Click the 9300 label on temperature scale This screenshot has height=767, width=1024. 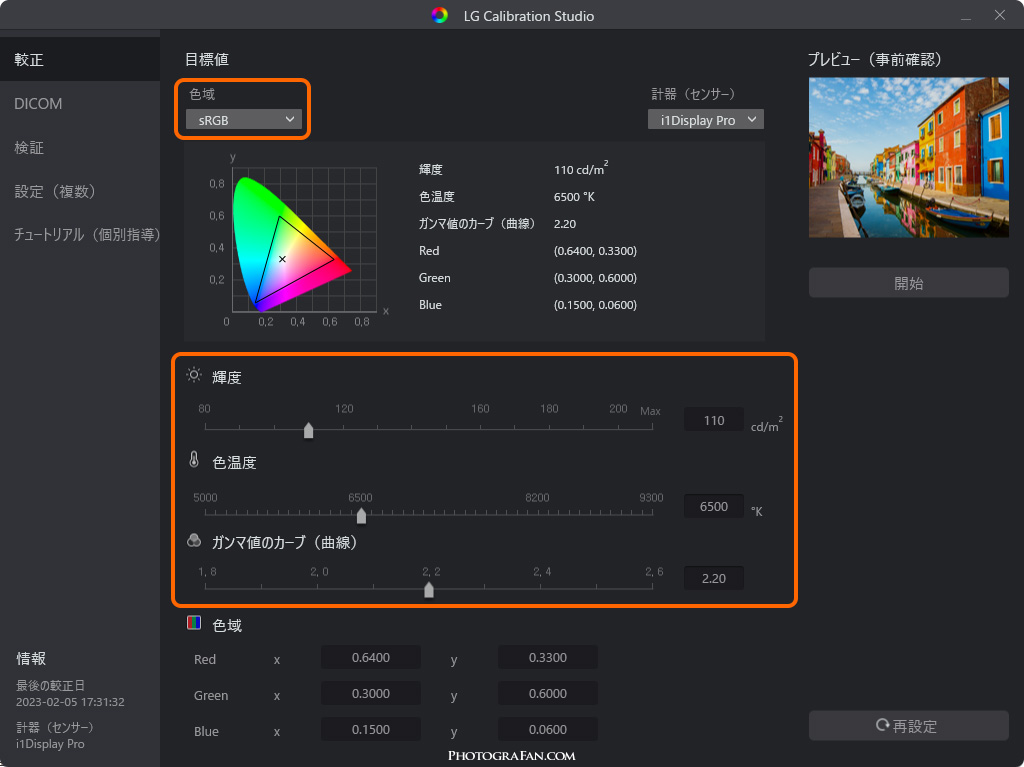651,497
